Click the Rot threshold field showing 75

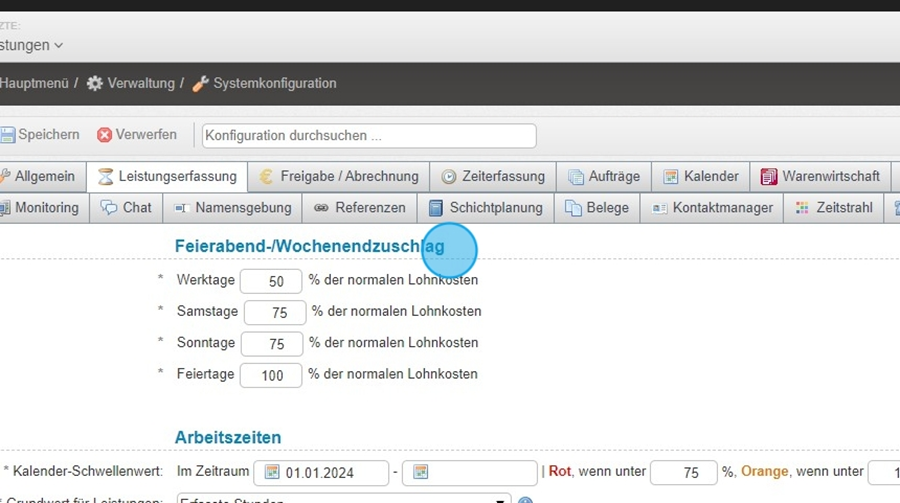684,473
